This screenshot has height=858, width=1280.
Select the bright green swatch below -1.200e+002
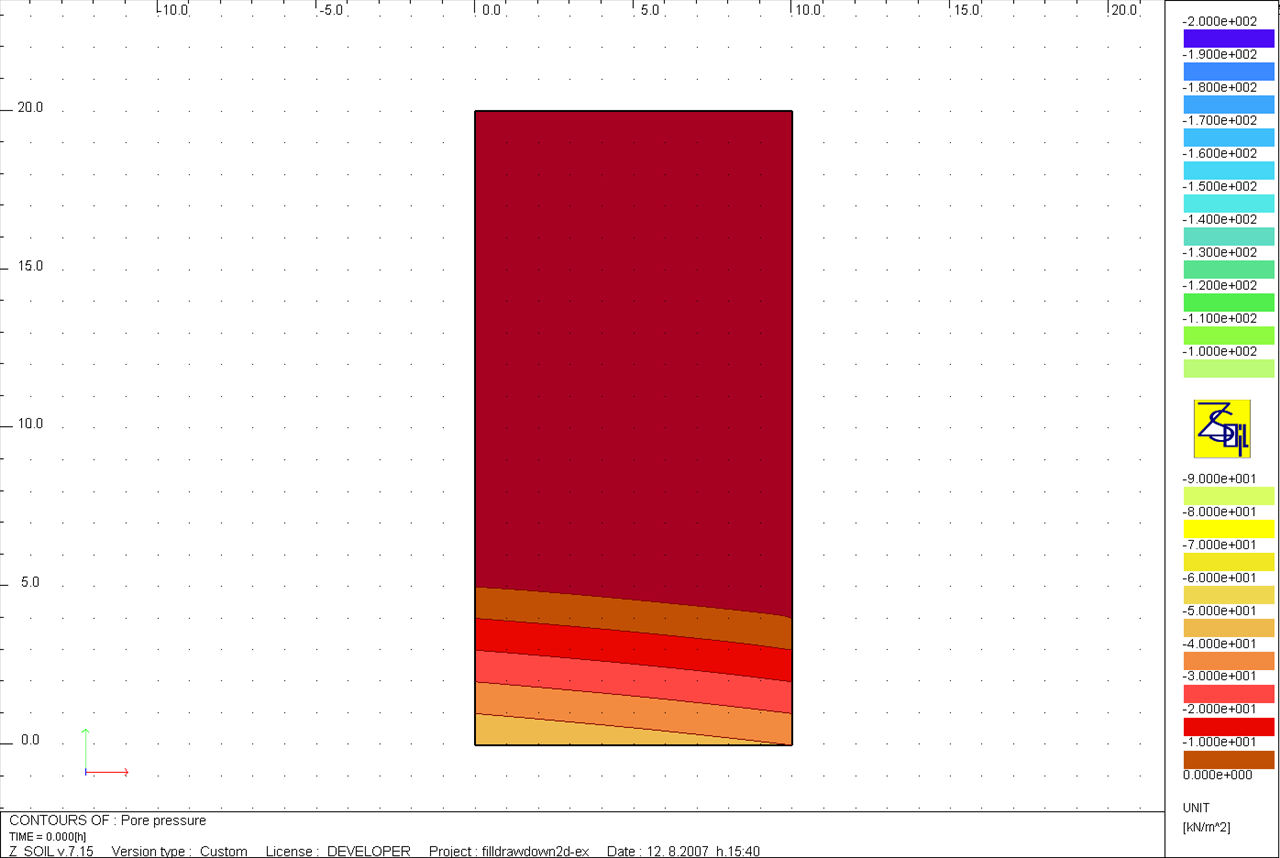point(1228,302)
